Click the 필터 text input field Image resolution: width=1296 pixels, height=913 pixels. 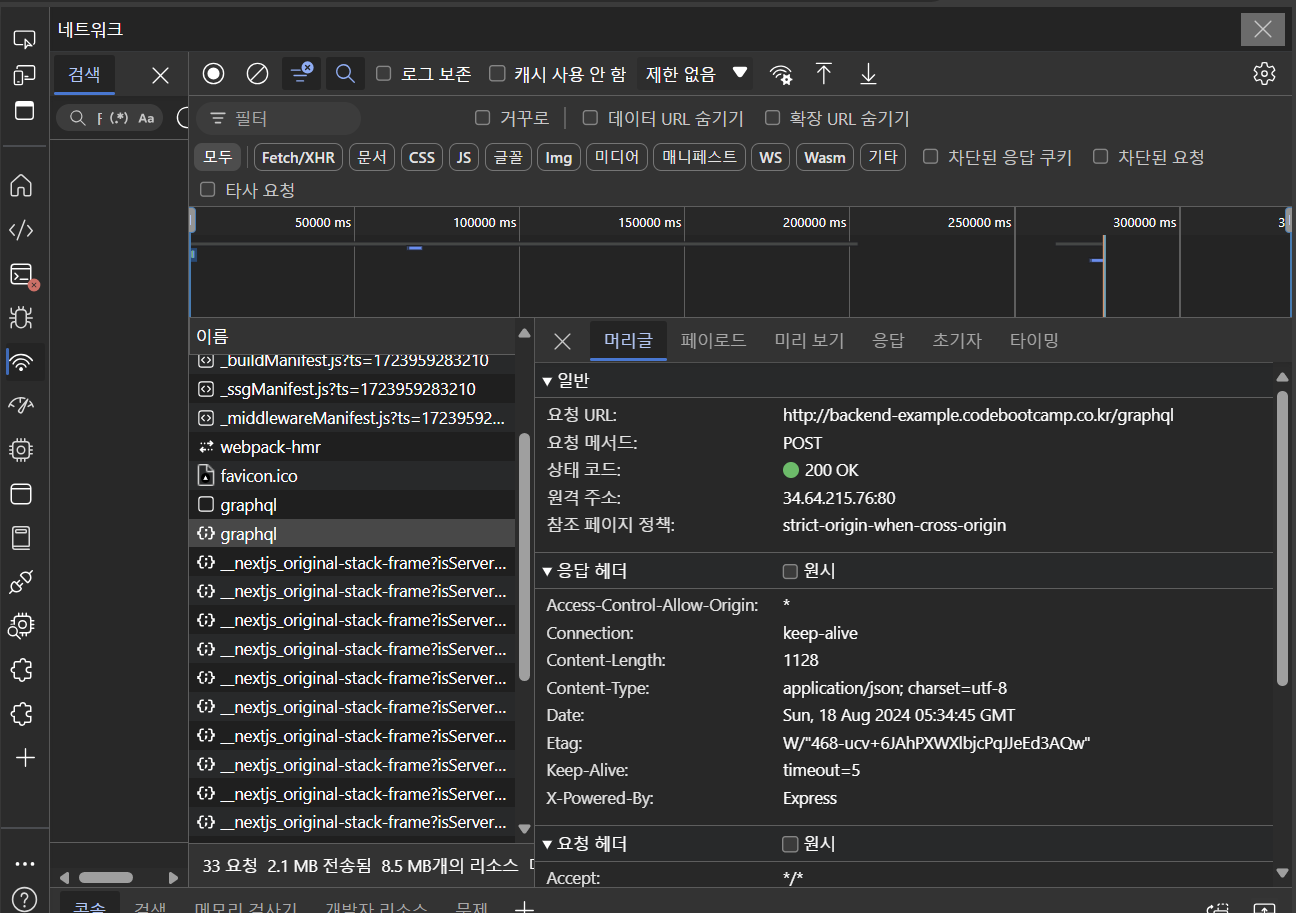tap(279, 118)
